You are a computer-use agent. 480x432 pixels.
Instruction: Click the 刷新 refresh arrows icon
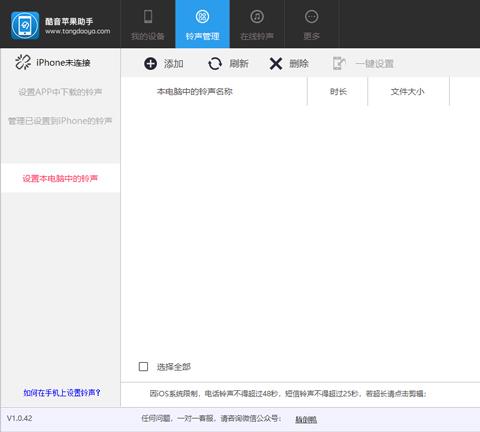tap(215, 64)
